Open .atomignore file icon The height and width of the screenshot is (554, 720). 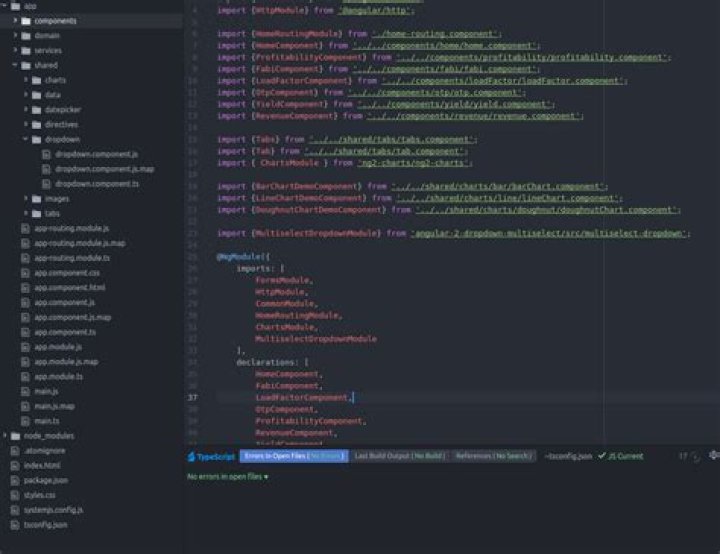click(x=15, y=451)
